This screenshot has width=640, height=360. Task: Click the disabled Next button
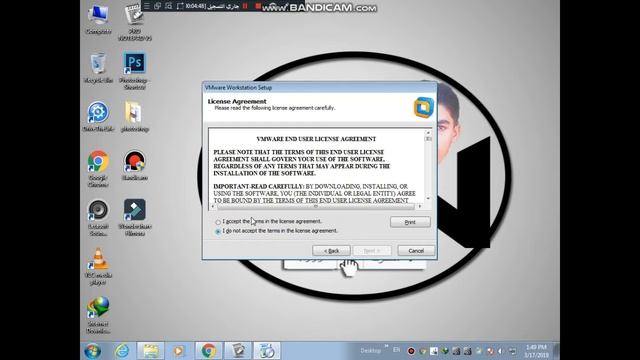click(x=372, y=251)
